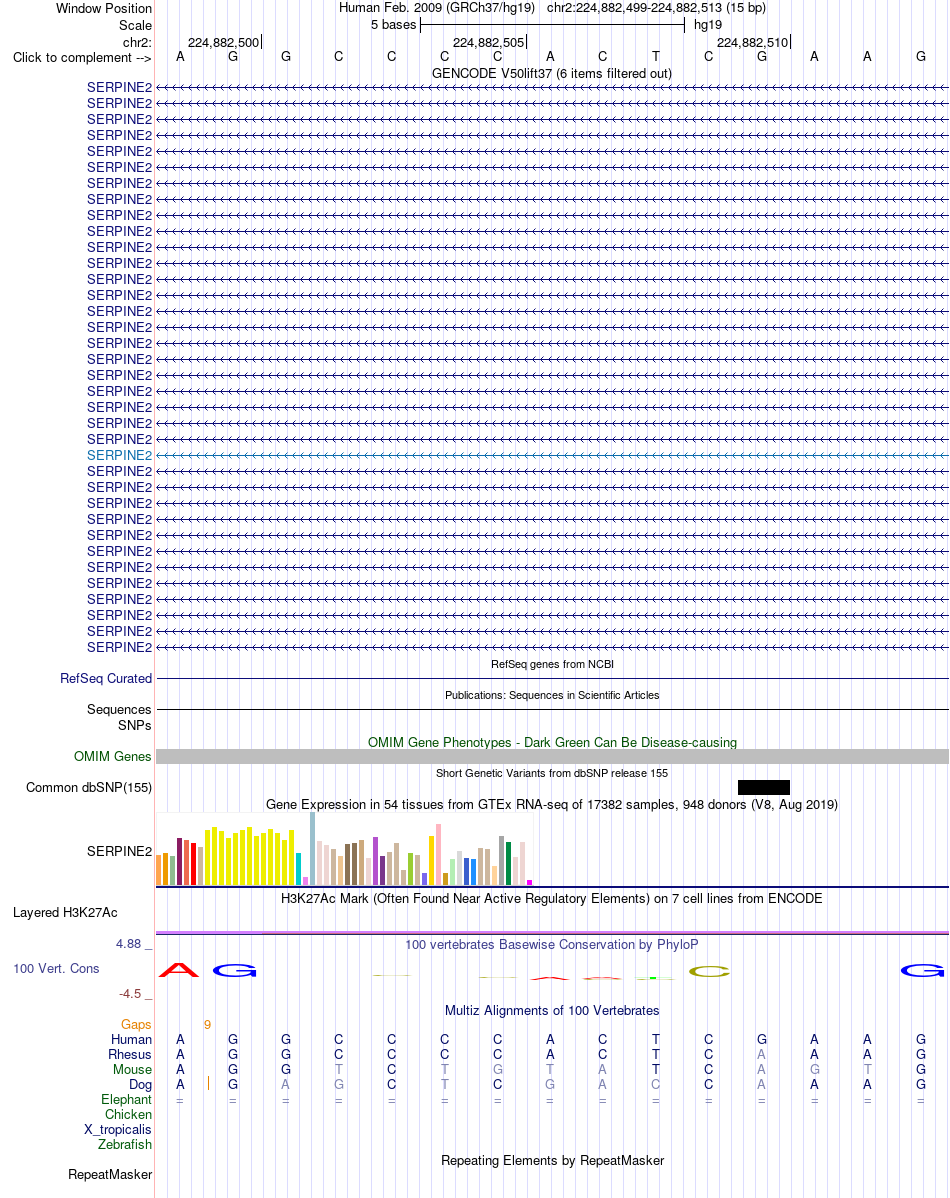Click the Human alignment row label
The height and width of the screenshot is (1198, 950).
pos(131,1039)
